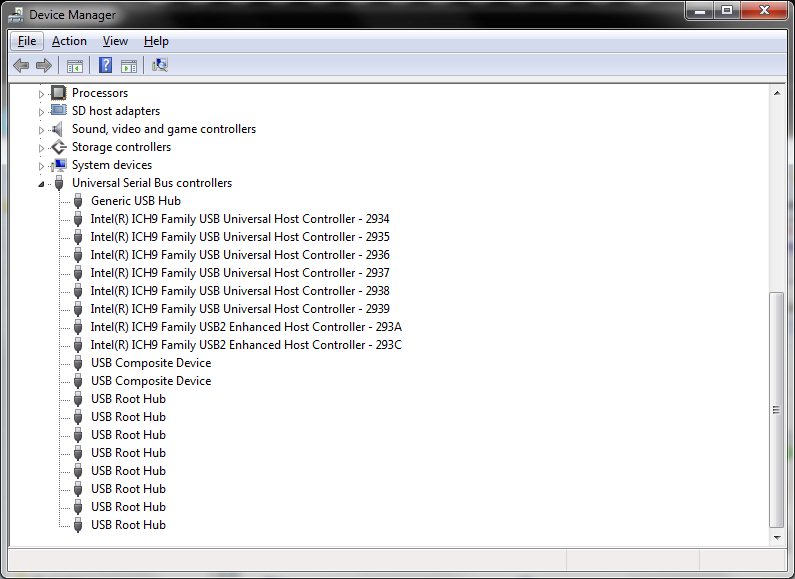
Task: Collapse Universal Serial Bus controllers category
Action: coord(41,184)
